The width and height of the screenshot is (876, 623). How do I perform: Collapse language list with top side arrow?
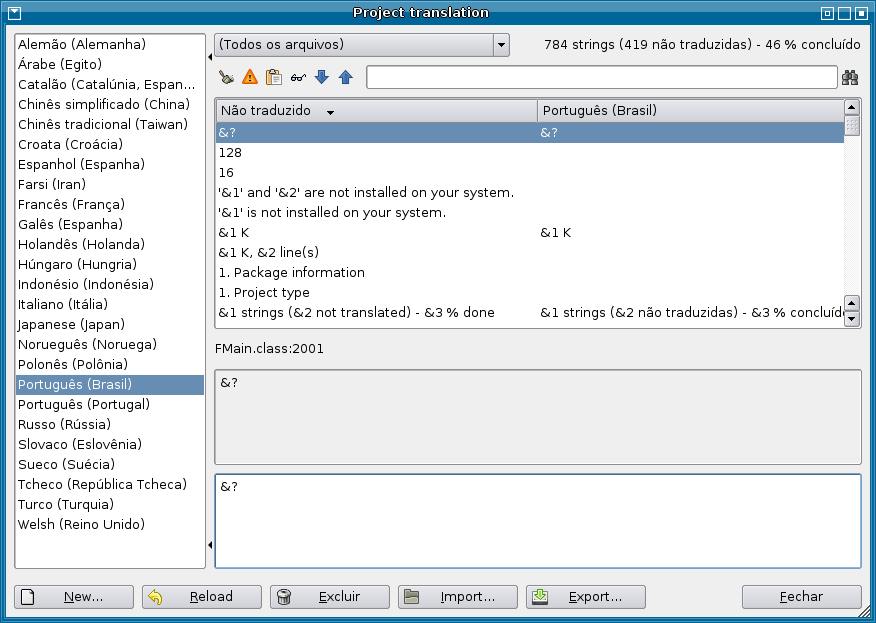click(210, 56)
